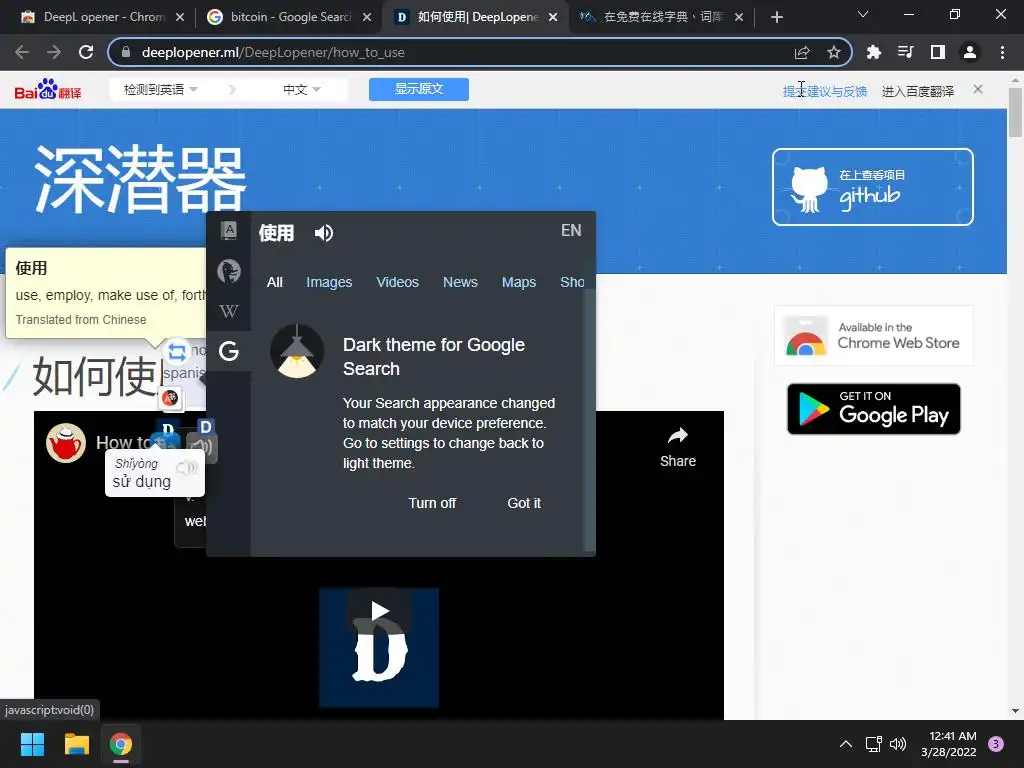Screen dimensions: 1024x768
Task: Open the network tray icon
Action: [x=873, y=744]
